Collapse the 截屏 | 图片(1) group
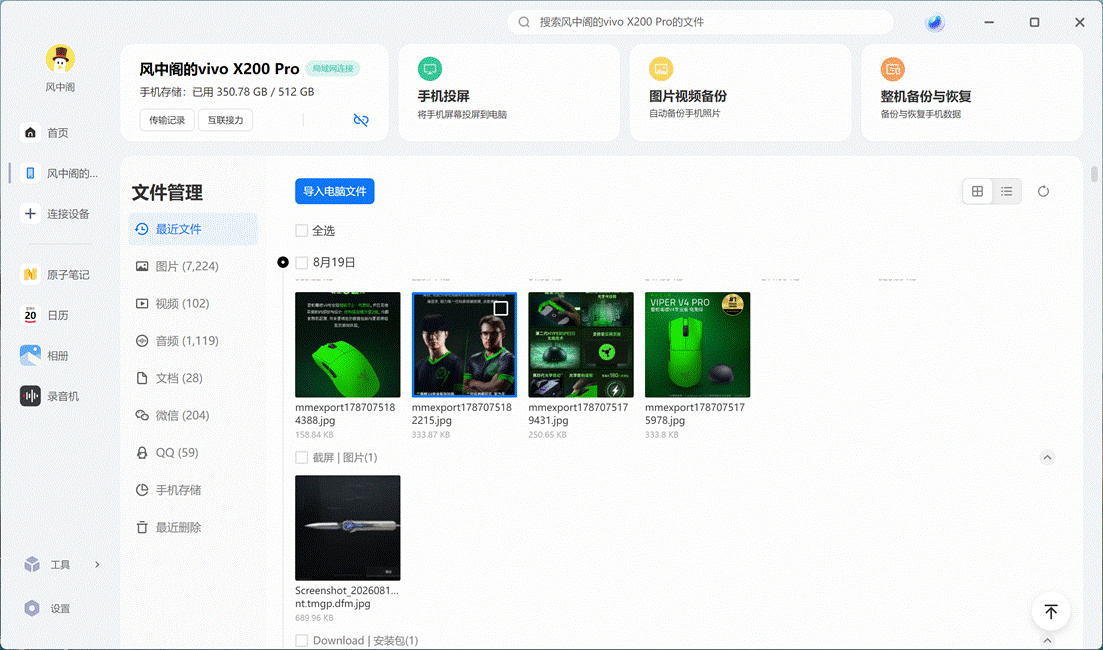This screenshot has width=1103, height=650. click(x=1047, y=457)
